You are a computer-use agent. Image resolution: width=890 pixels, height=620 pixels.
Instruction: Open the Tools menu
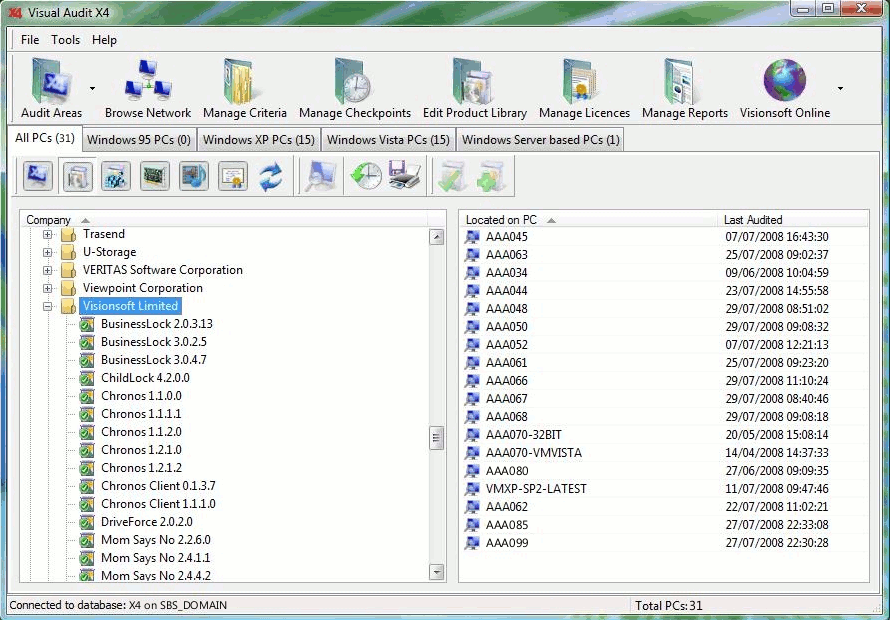(65, 40)
